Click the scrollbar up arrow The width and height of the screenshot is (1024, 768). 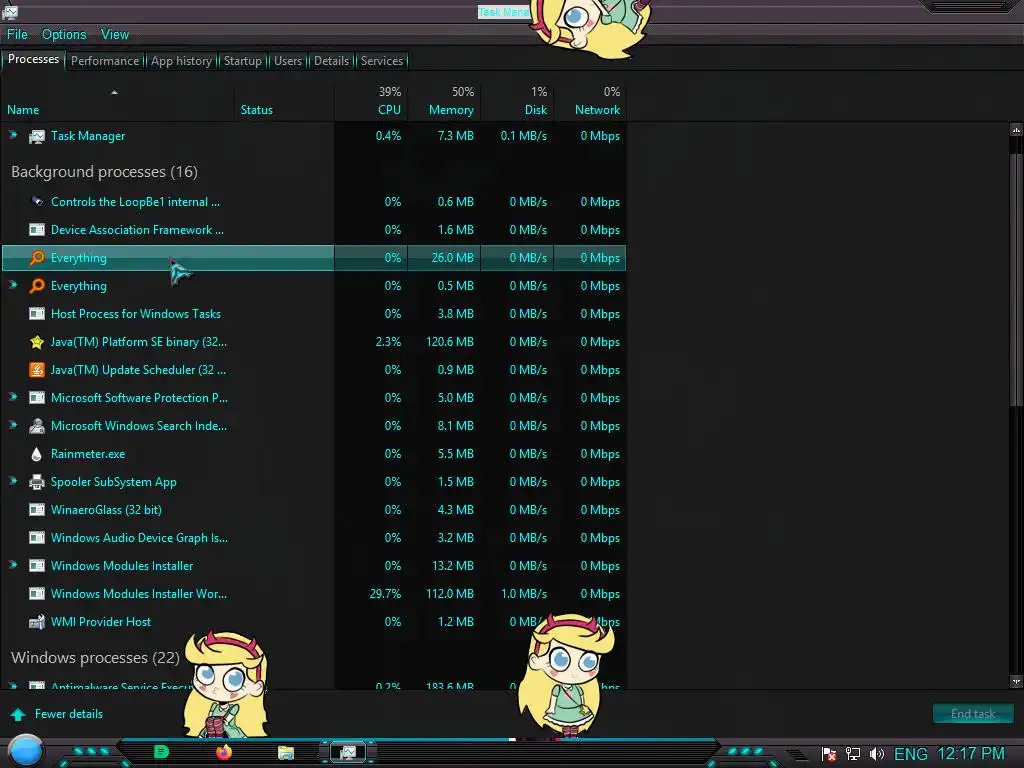[1016, 130]
